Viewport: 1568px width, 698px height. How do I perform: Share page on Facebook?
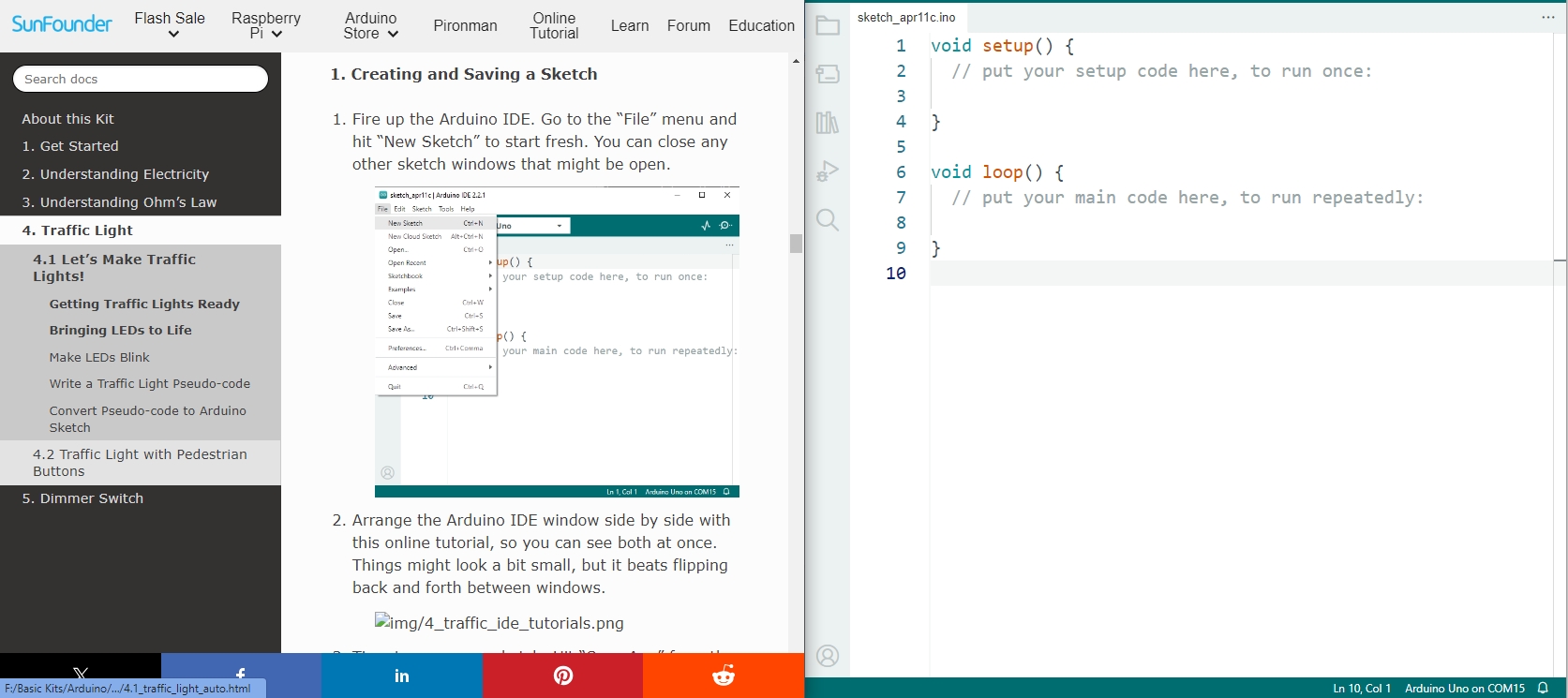pyautogui.click(x=241, y=676)
